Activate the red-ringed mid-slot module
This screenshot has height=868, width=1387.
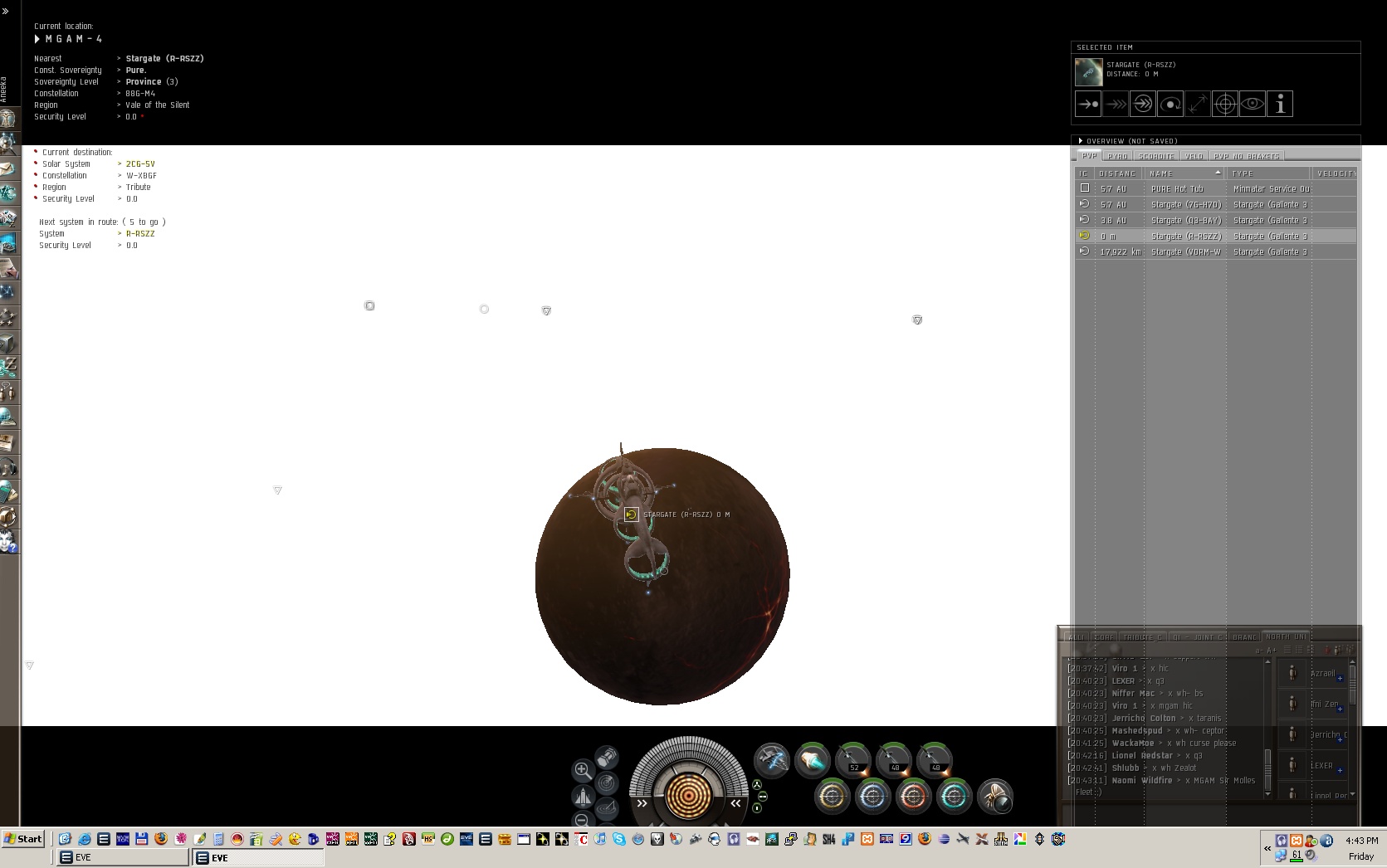(913, 797)
